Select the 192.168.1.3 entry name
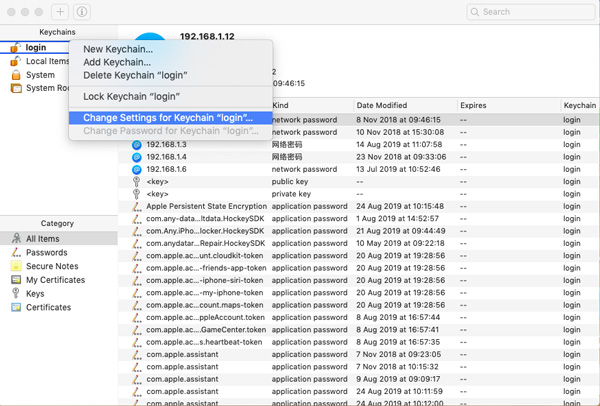The image size is (600, 406). pos(166,145)
